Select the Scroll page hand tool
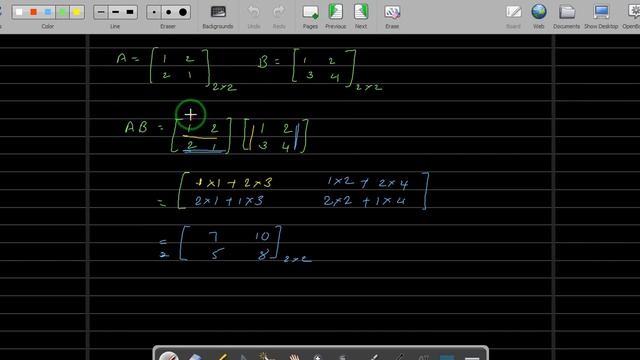Image resolution: width=640 pixels, height=360 pixels. tap(293, 356)
